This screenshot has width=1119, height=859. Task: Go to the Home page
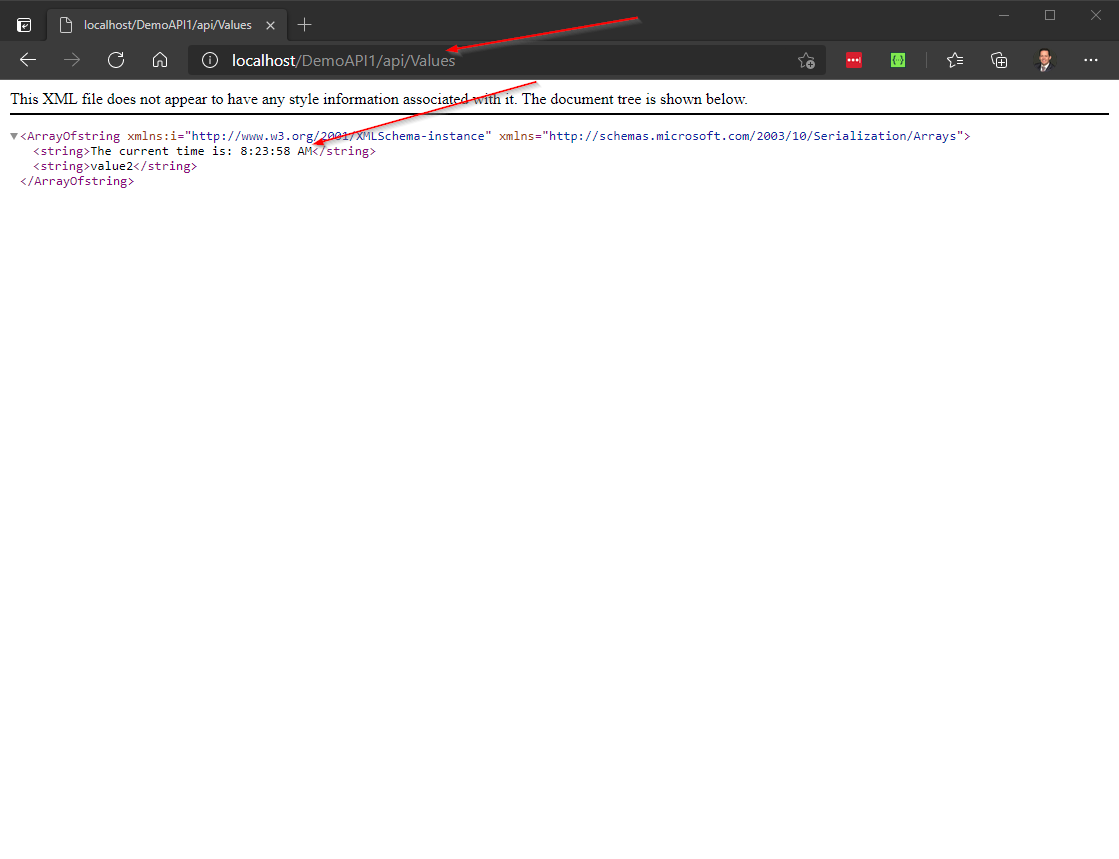click(x=160, y=60)
